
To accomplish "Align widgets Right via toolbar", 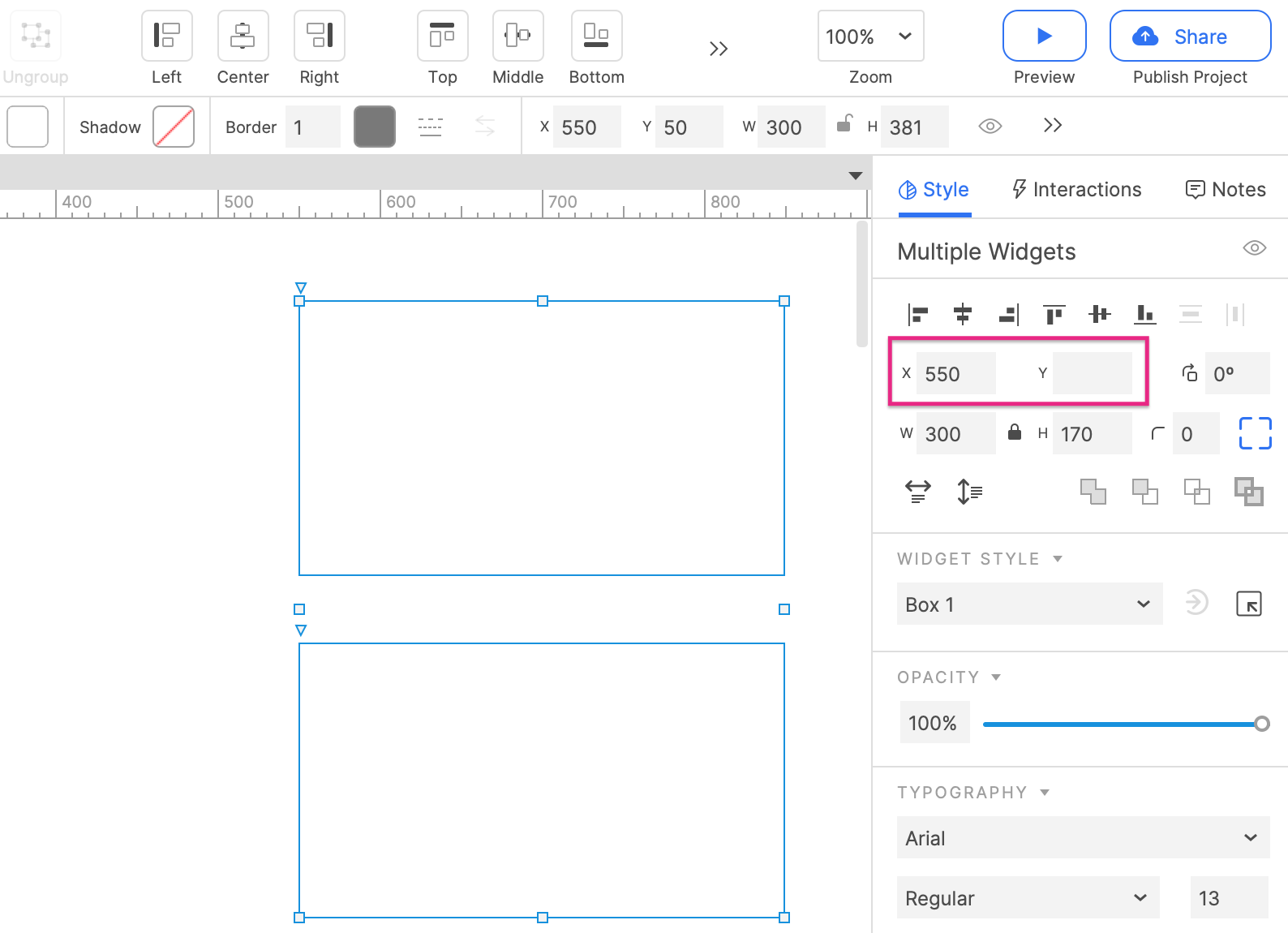I will pos(319,36).
